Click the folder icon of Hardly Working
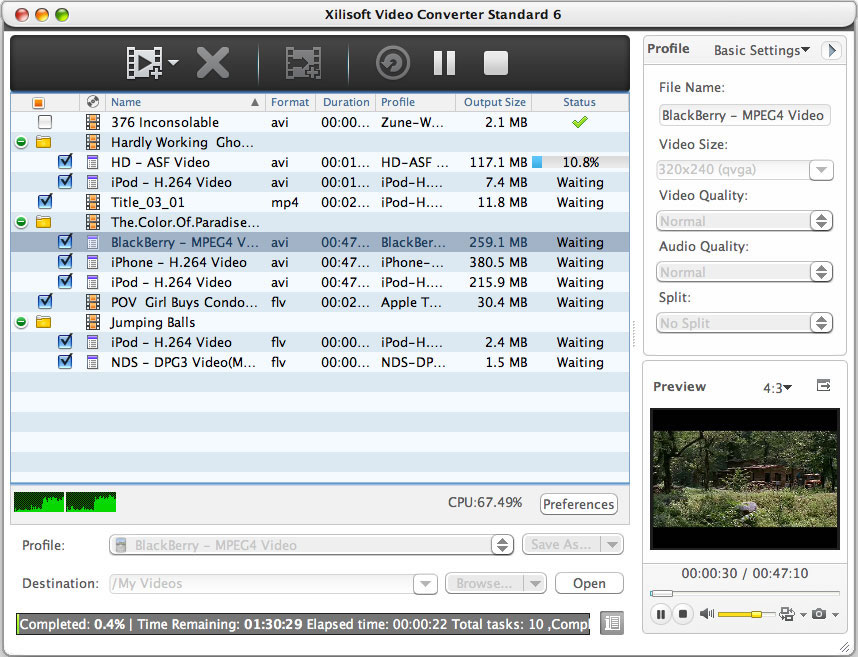This screenshot has width=858, height=657. pyautogui.click(x=43, y=142)
